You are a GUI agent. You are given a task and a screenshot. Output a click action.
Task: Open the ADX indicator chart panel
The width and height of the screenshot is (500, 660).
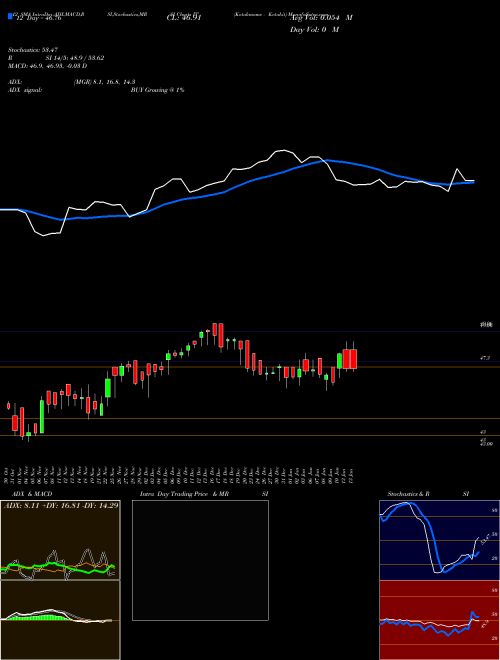(x=60, y=540)
